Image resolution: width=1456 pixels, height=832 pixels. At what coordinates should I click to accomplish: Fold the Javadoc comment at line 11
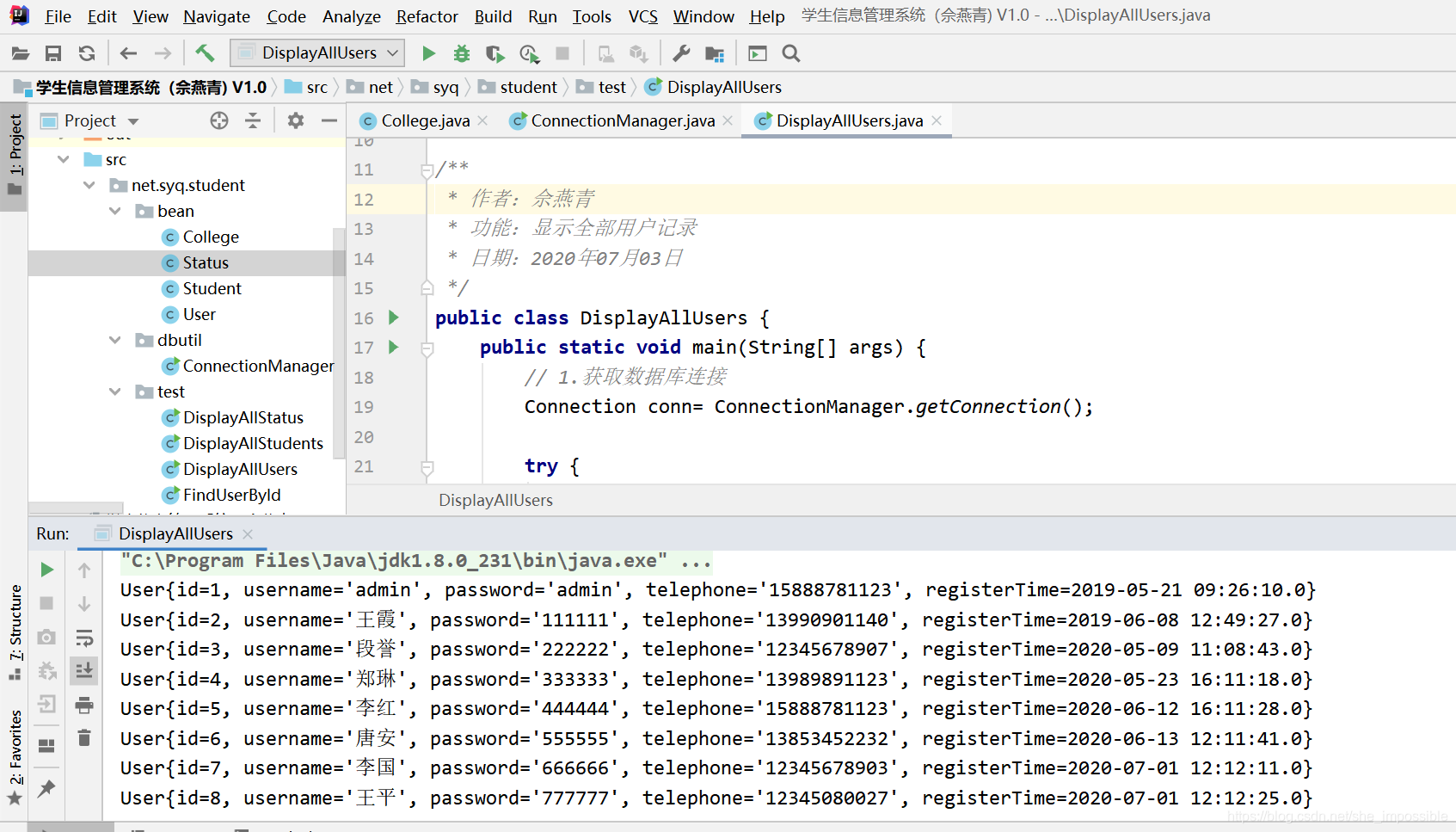tap(427, 171)
